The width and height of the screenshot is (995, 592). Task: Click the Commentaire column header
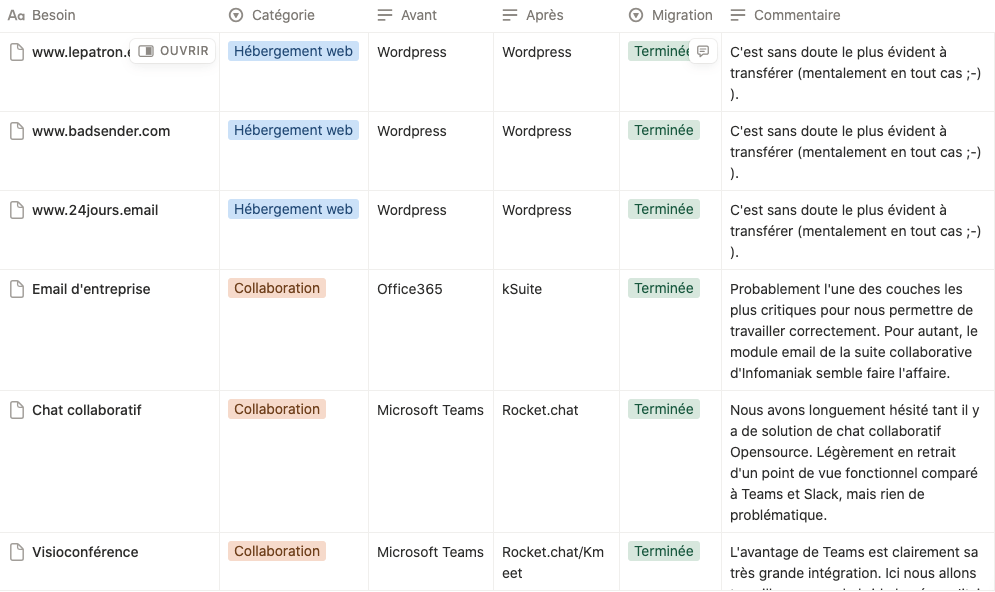[x=796, y=15]
